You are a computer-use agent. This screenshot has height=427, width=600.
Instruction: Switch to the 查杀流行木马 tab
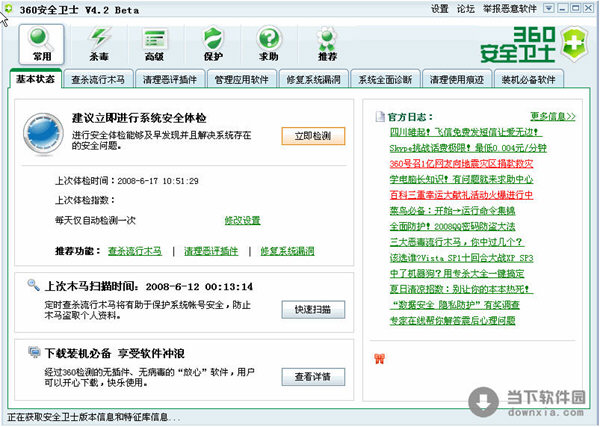click(x=98, y=80)
